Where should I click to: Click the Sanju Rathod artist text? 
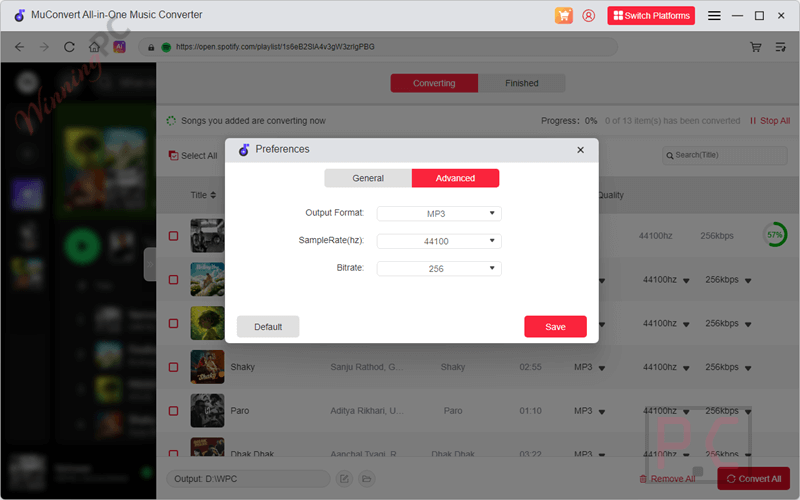pos(366,367)
